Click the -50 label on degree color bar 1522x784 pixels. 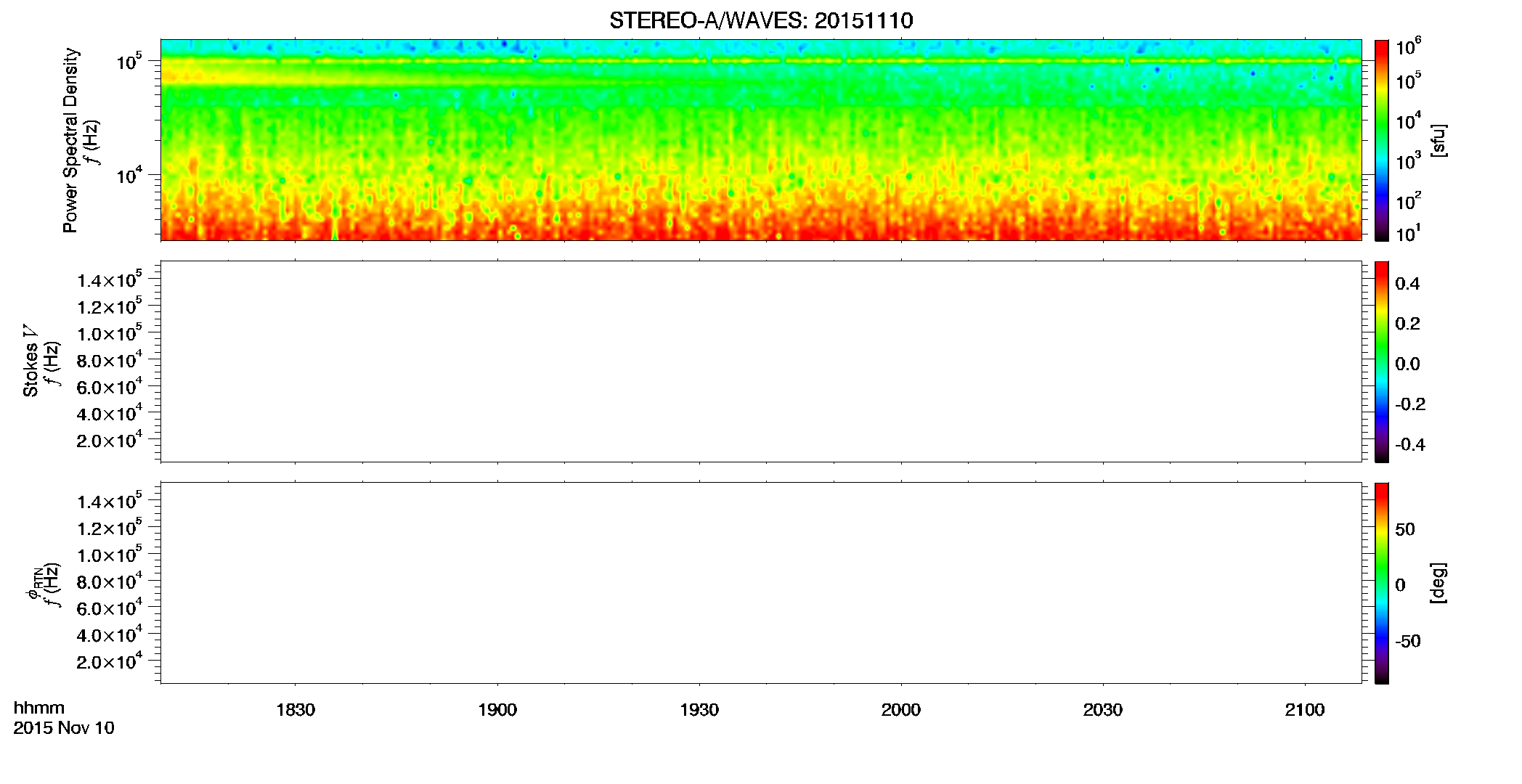click(x=1407, y=641)
